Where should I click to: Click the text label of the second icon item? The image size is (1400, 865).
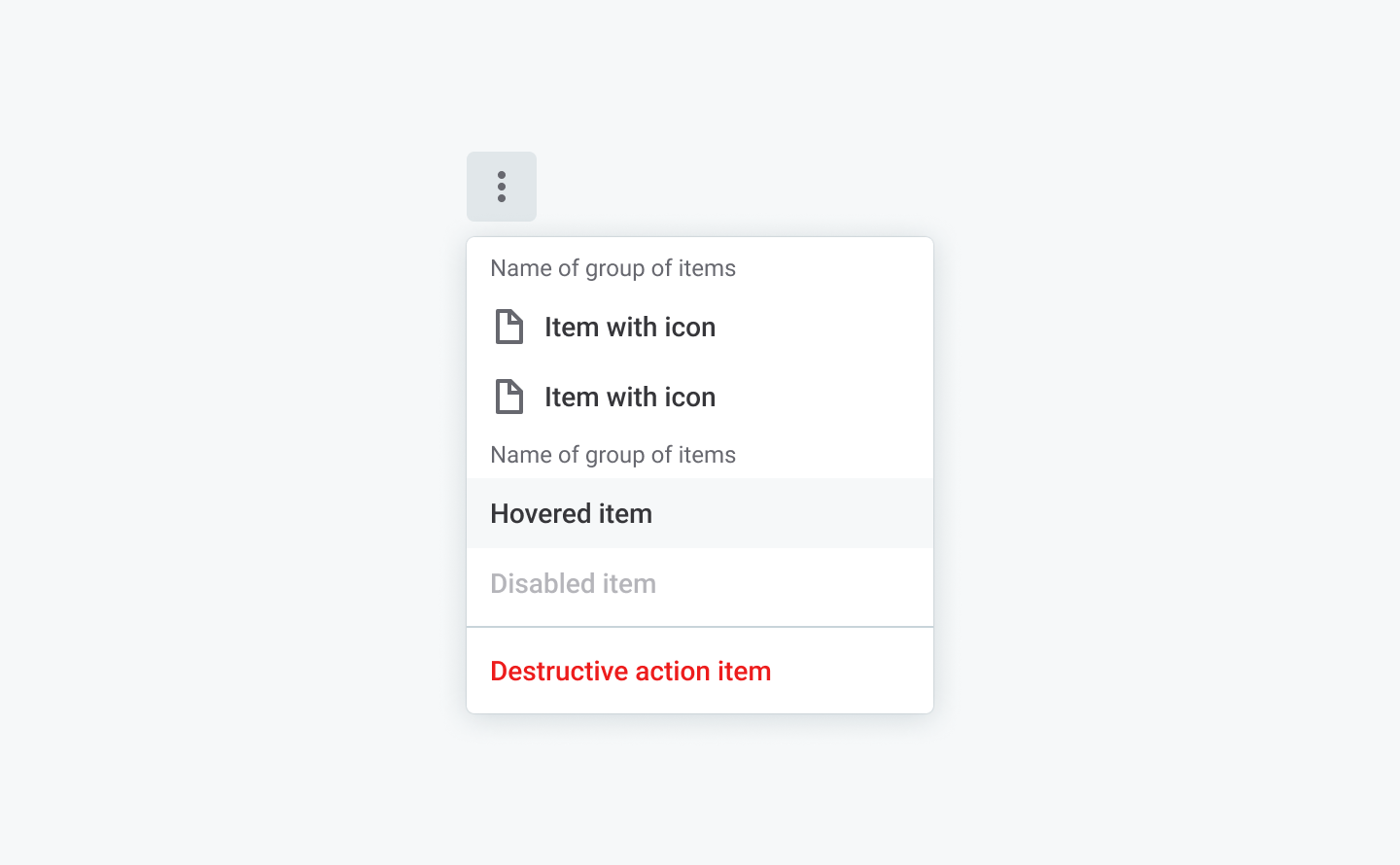click(630, 397)
